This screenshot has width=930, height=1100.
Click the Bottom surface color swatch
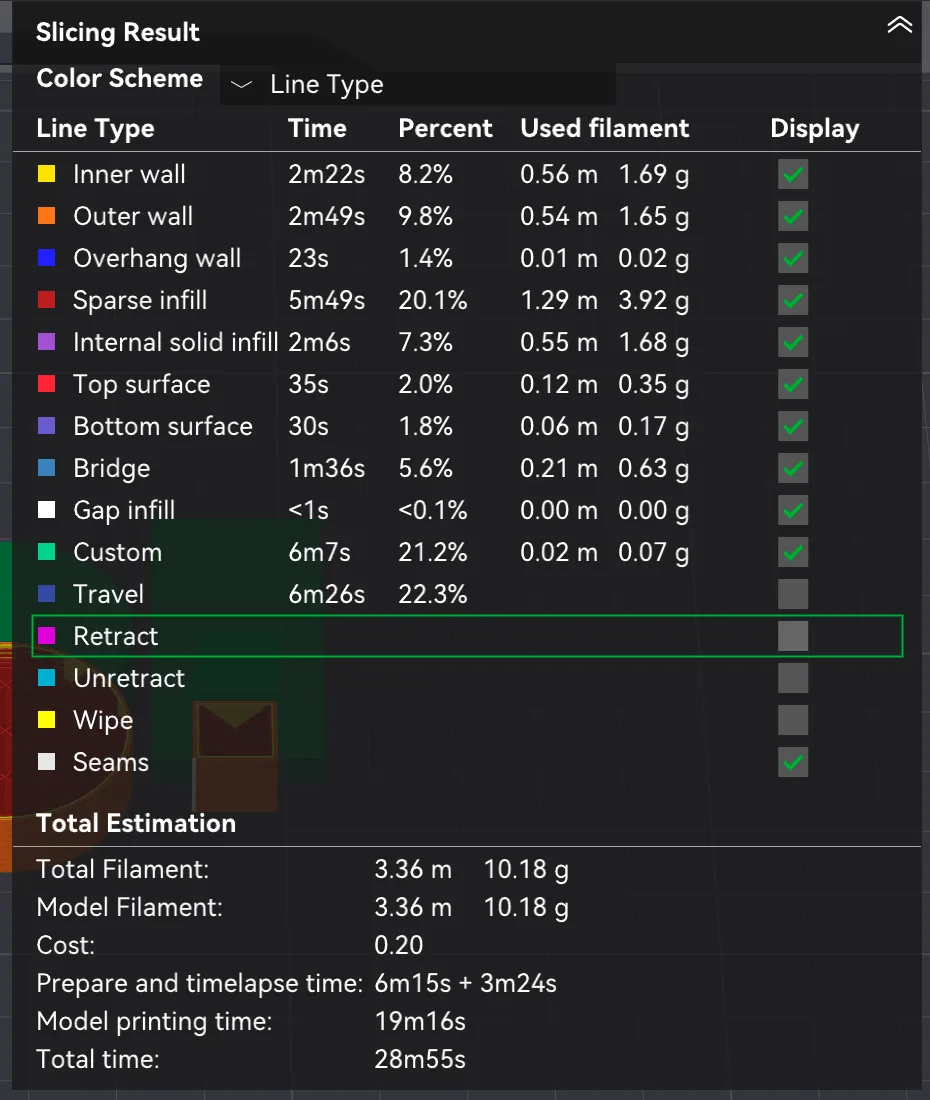[x=46, y=426]
